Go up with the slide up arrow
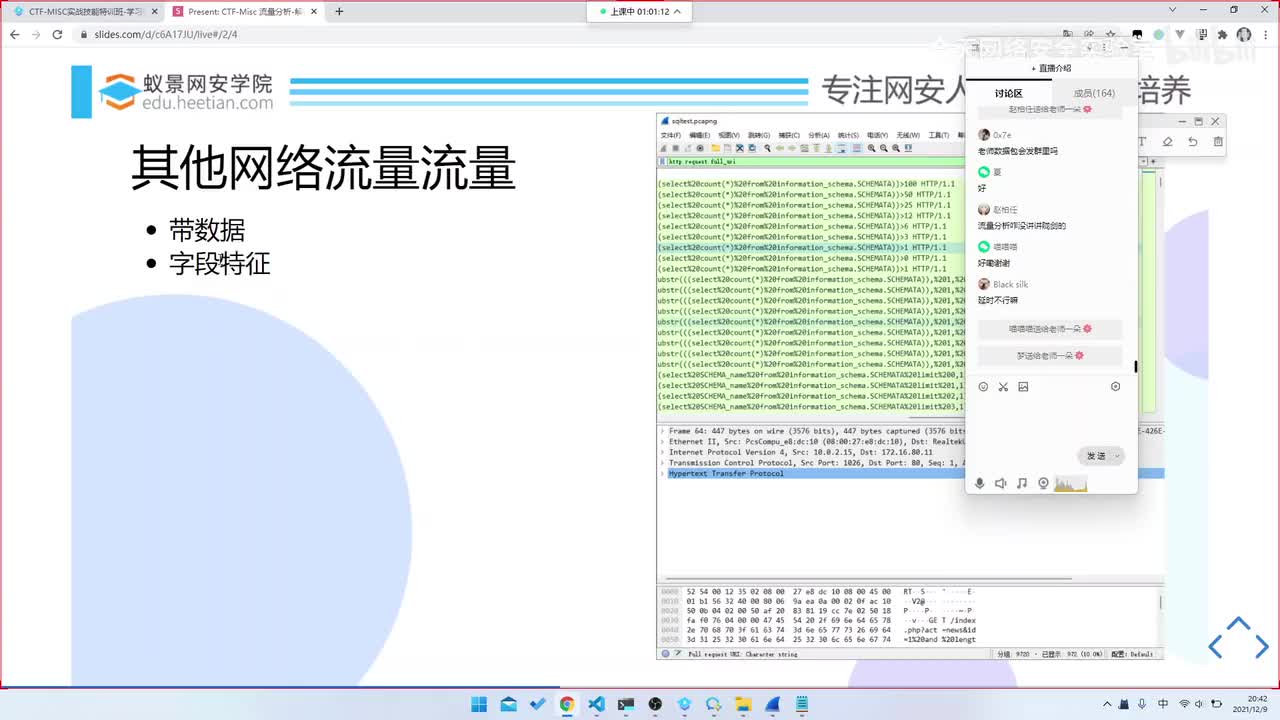Image resolution: width=1280 pixels, height=720 pixels. 1237,624
